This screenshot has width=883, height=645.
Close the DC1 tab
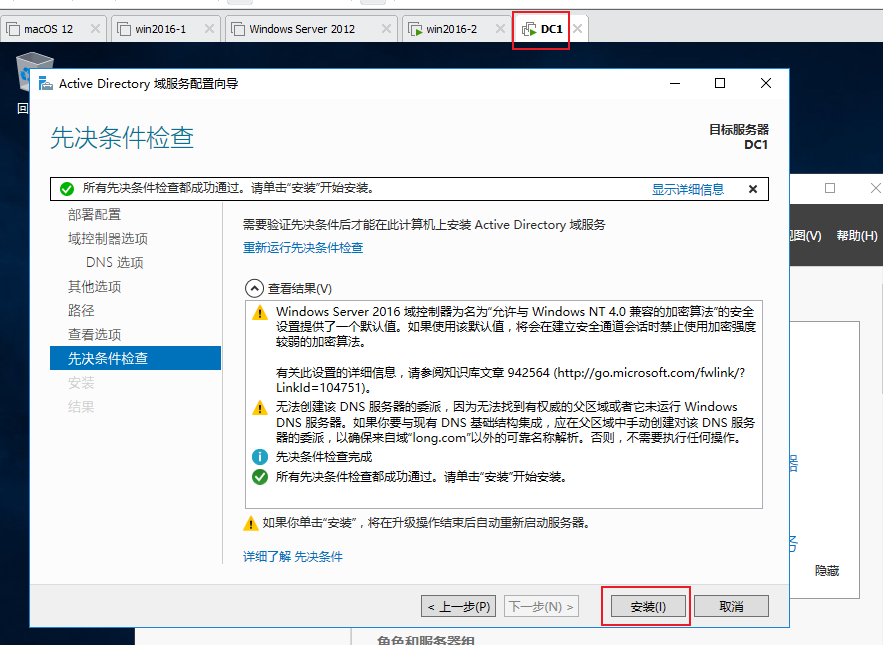click(x=577, y=29)
